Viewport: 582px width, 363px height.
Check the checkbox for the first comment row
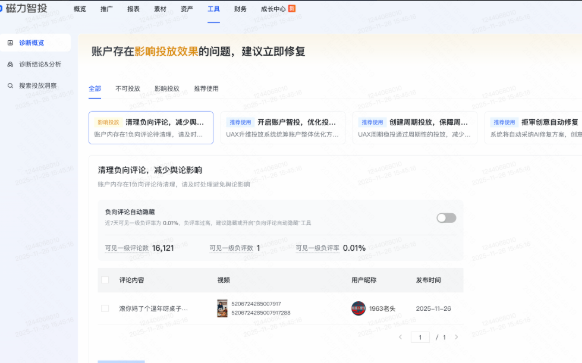(x=105, y=308)
